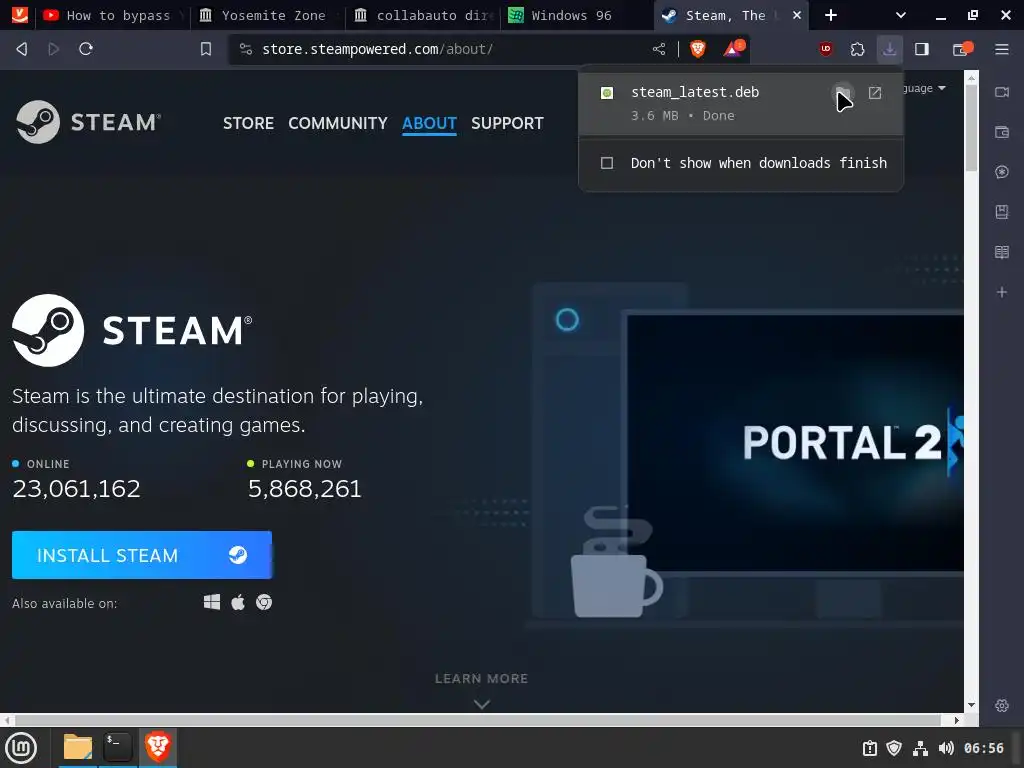Open the network icon in system tray
Image resolution: width=1024 pixels, height=768 pixels.
pos(920,748)
